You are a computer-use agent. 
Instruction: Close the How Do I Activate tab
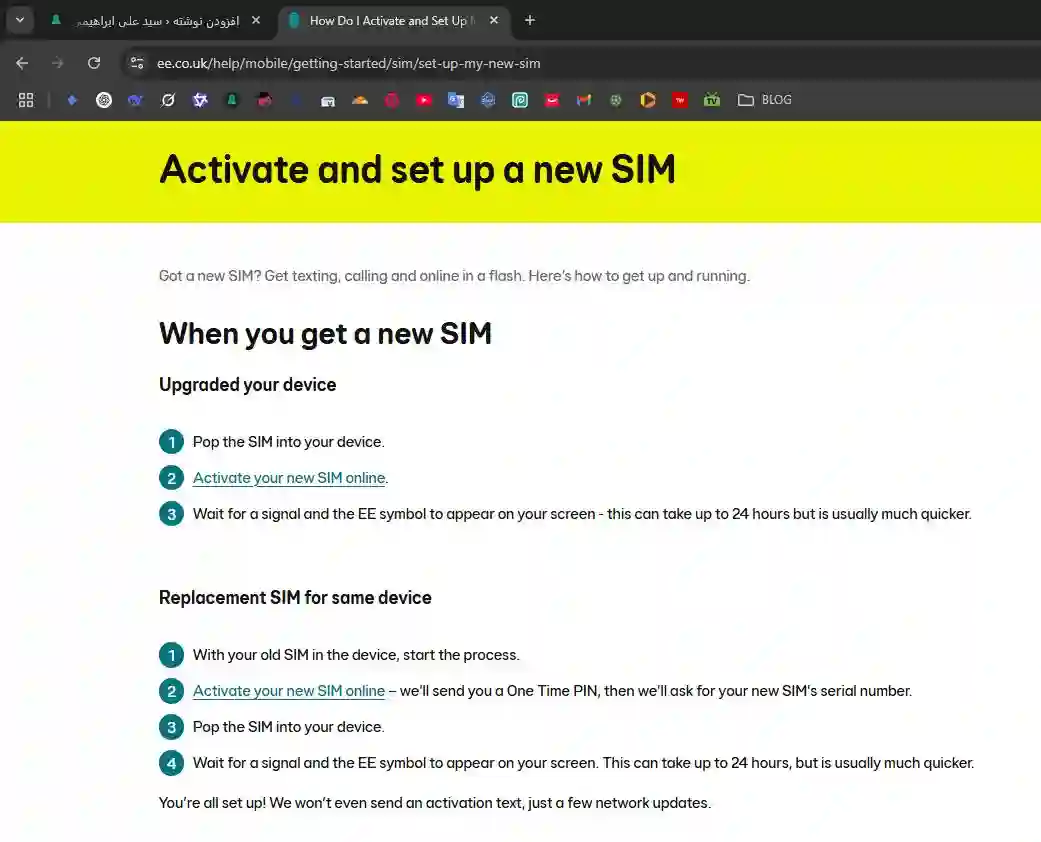click(494, 21)
